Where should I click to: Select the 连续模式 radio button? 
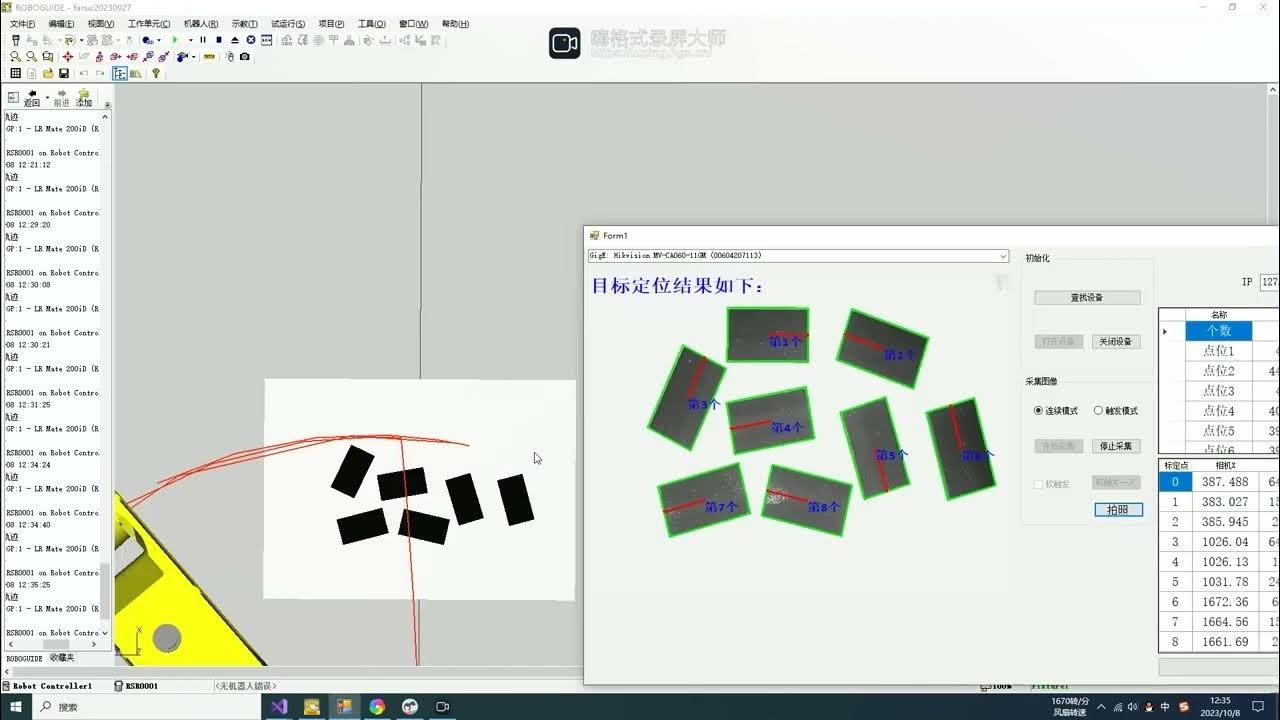coord(1057,411)
